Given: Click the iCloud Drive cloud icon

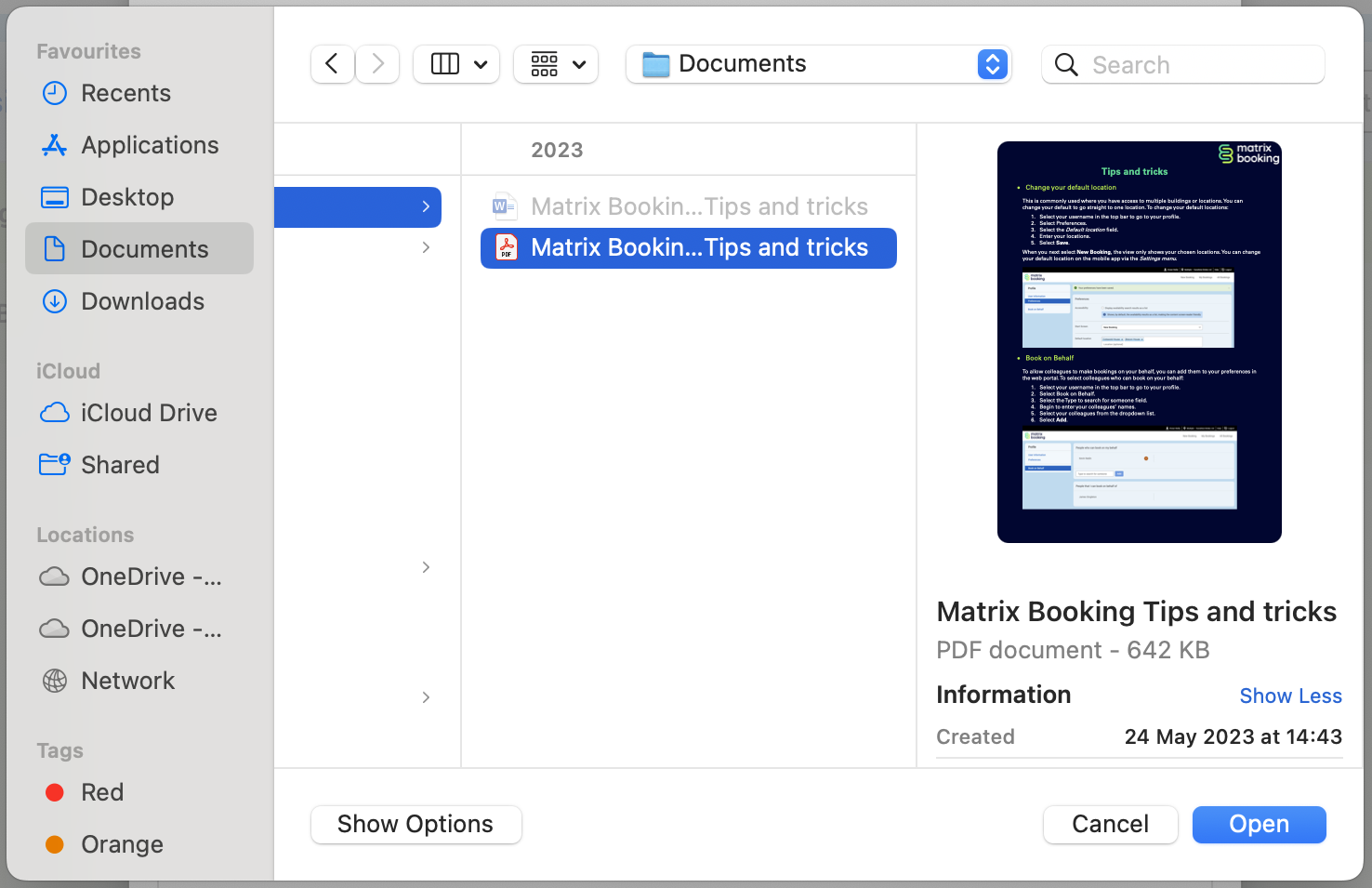Looking at the screenshot, I should [55, 413].
